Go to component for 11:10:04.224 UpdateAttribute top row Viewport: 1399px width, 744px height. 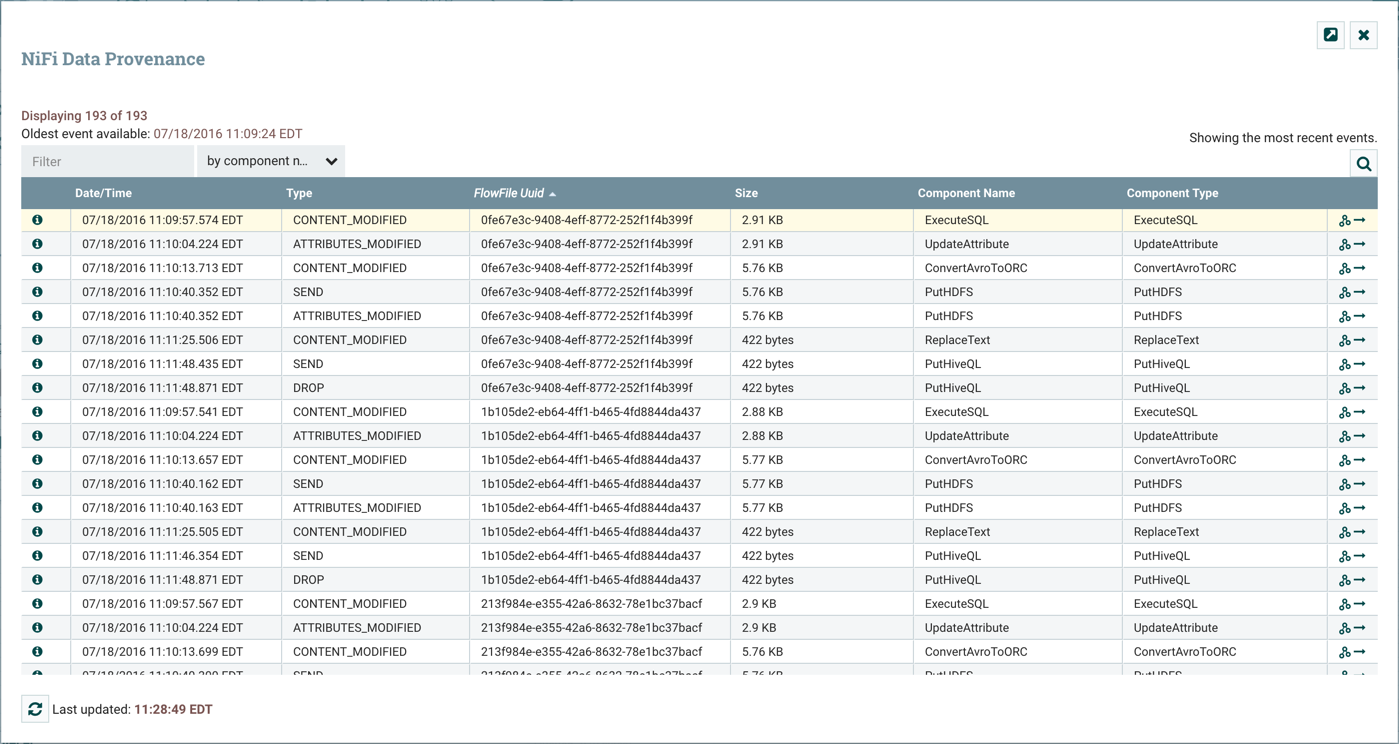pyautogui.click(x=1360, y=244)
